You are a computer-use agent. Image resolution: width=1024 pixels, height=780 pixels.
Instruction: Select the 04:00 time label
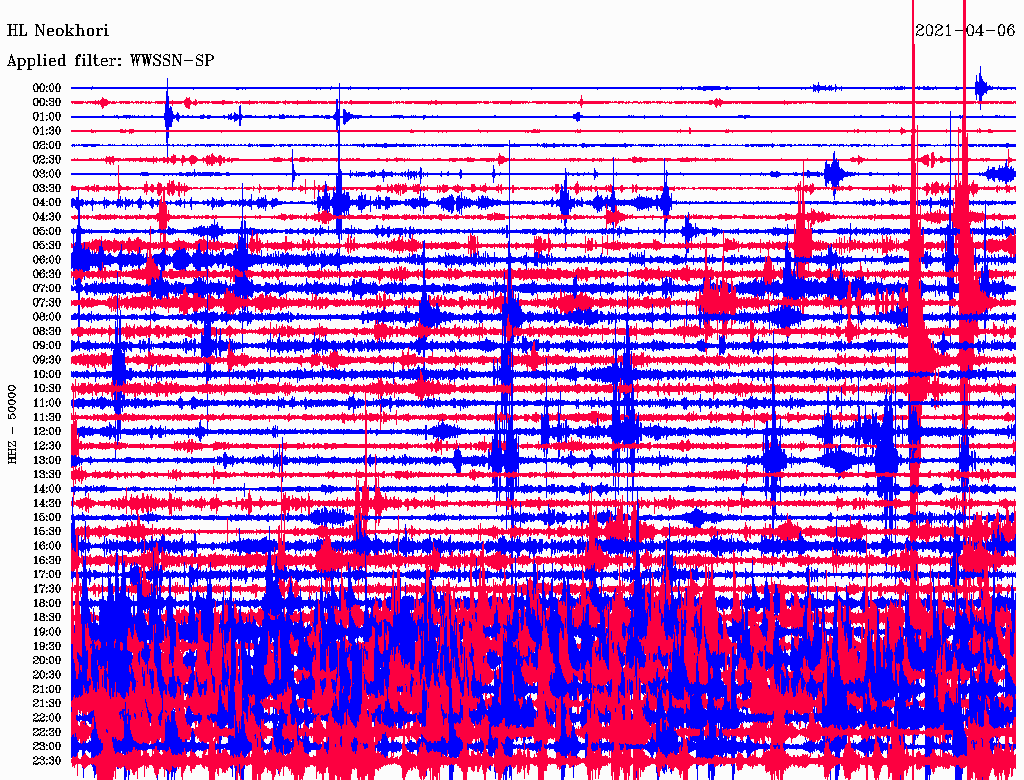click(x=47, y=203)
